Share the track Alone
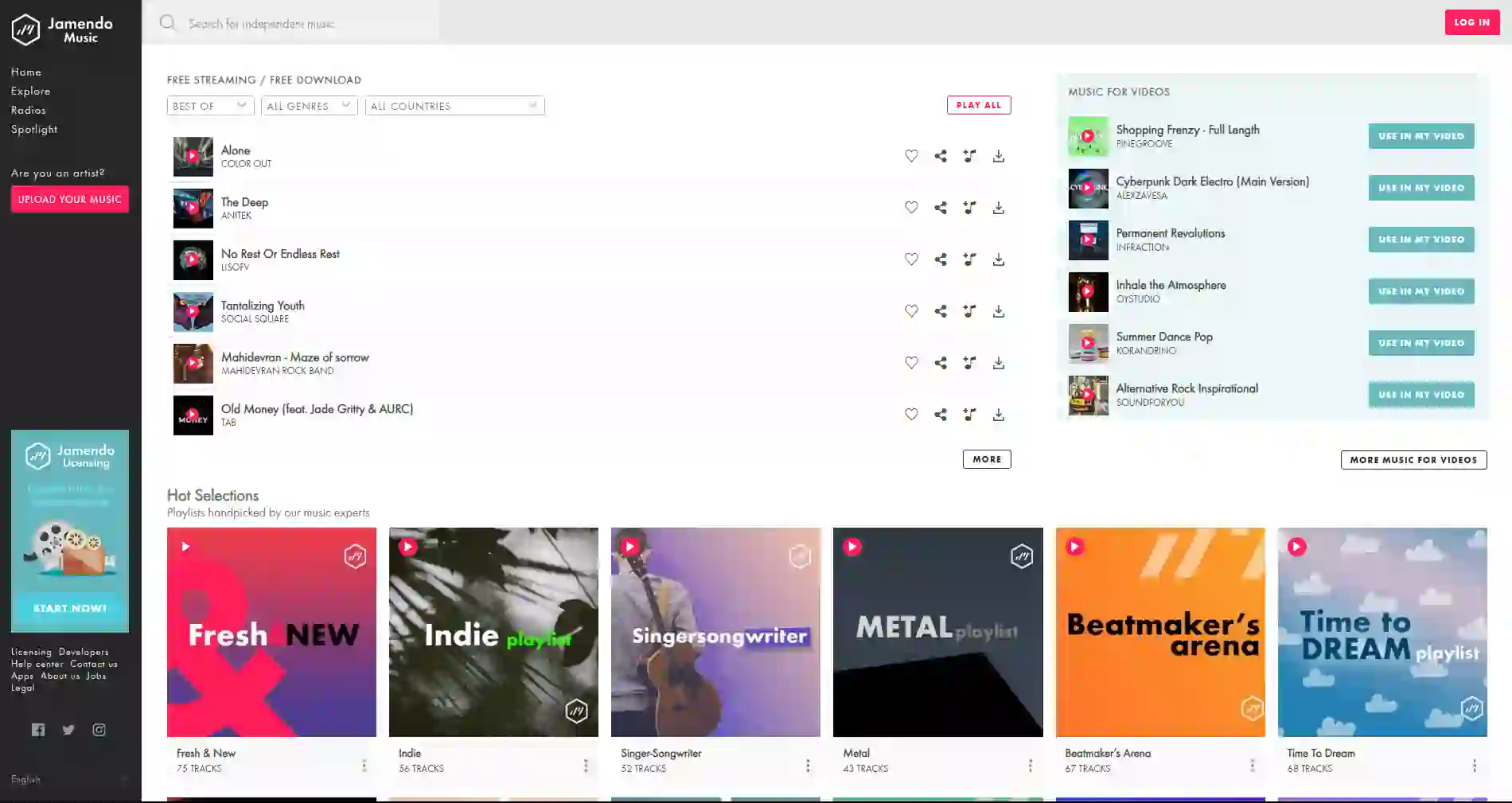The image size is (1512, 803). [941, 156]
